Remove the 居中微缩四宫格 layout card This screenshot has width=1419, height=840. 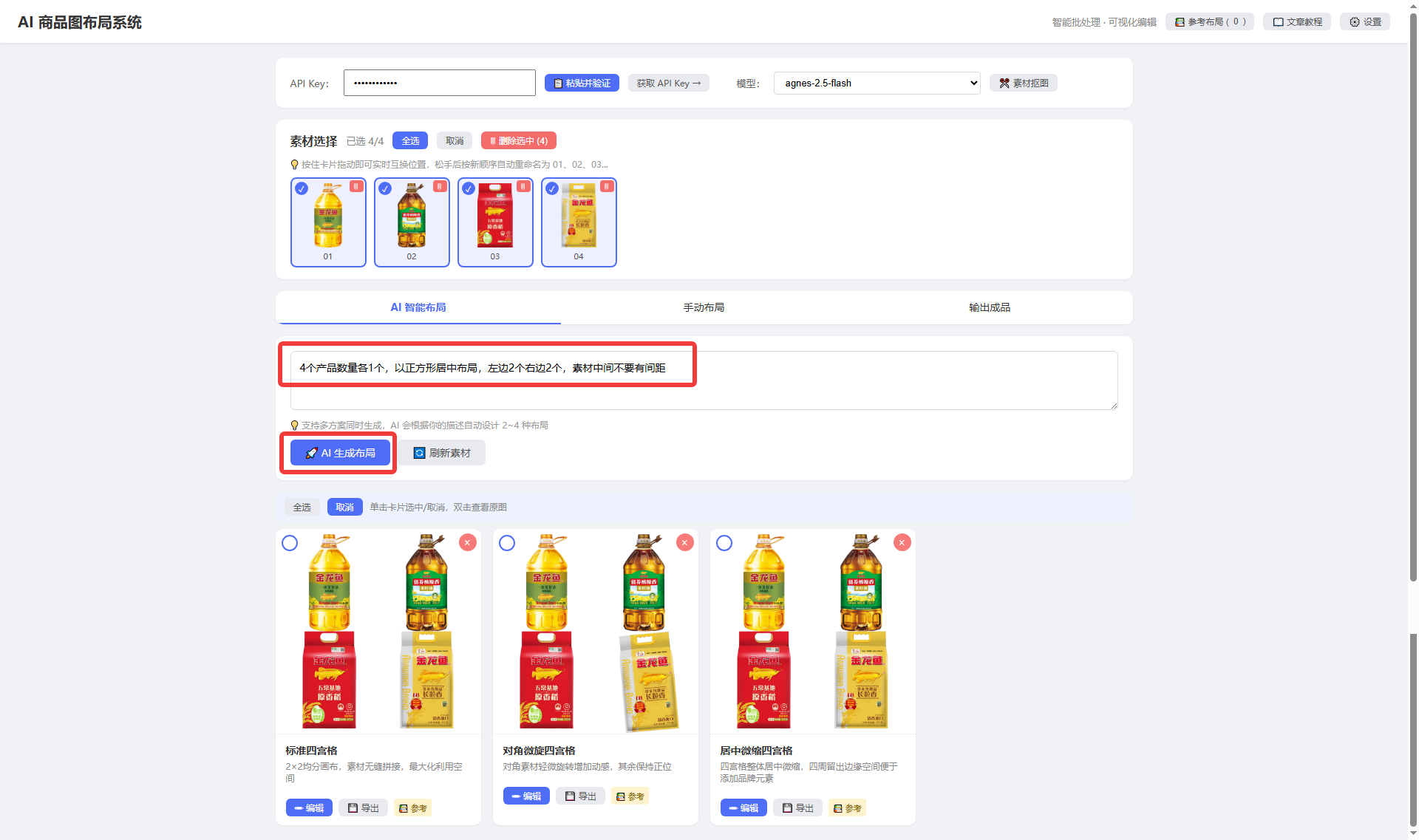[902, 542]
